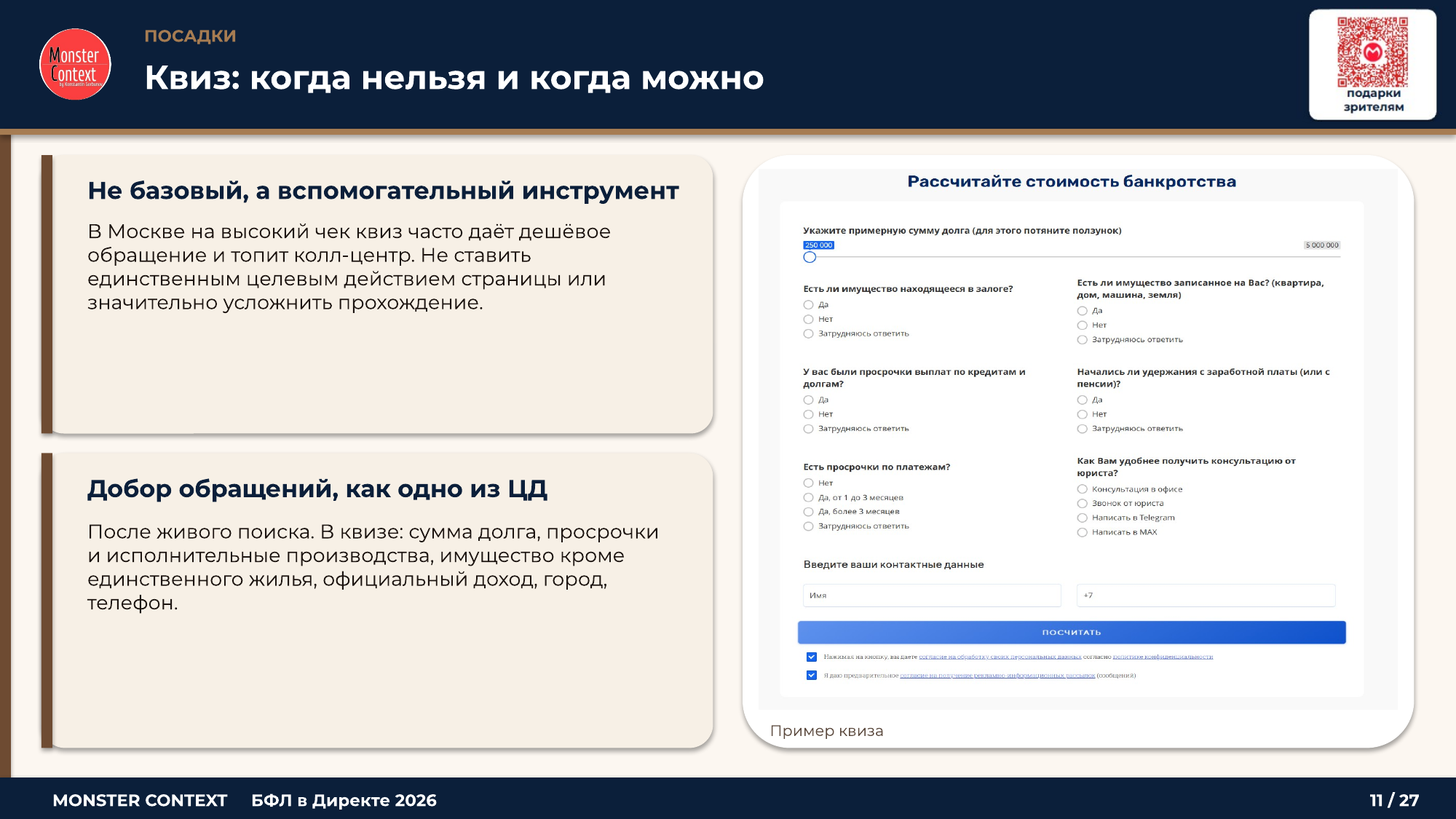This screenshot has height=819, width=1456.
Task: Choose 'Да, более 3 месяцев' option
Action: [808, 512]
